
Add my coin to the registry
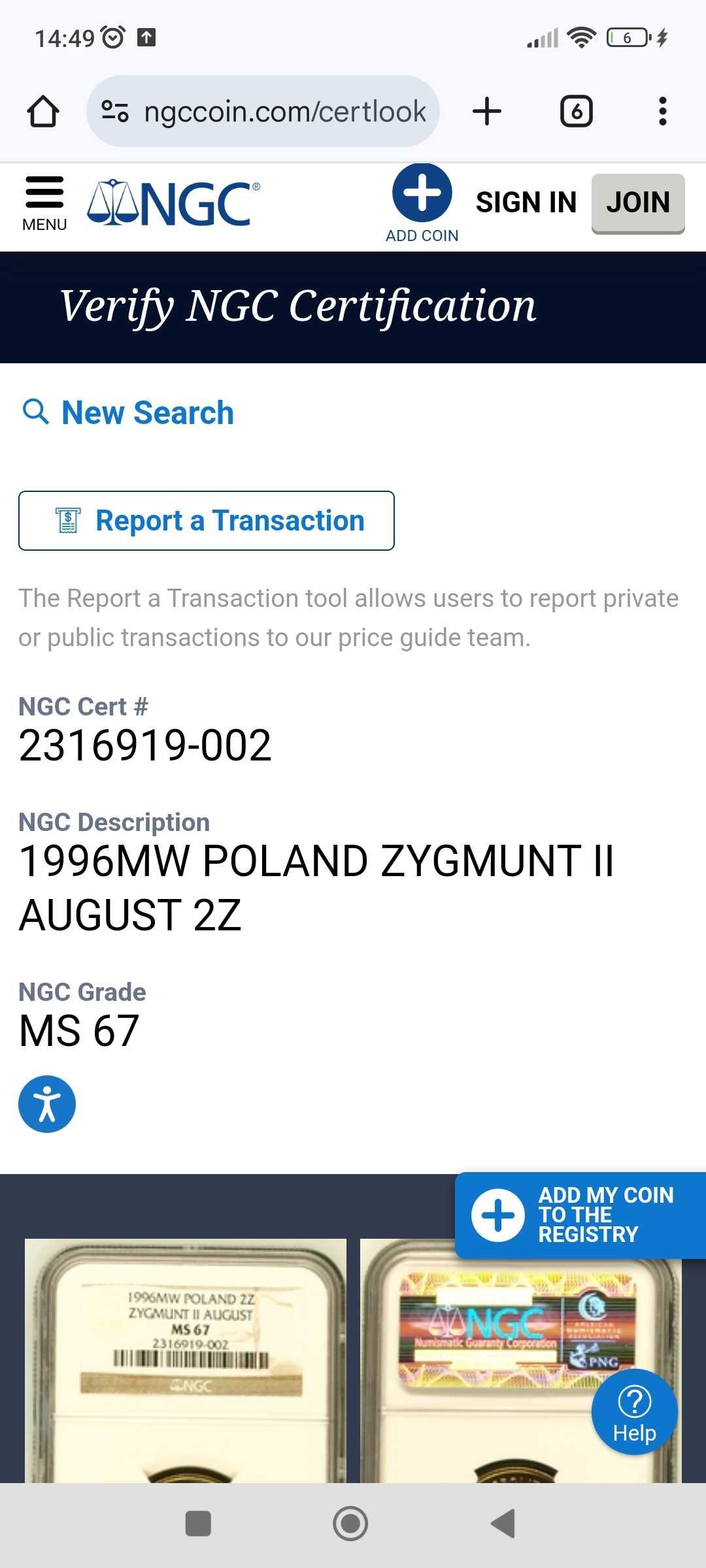tap(580, 1215)
